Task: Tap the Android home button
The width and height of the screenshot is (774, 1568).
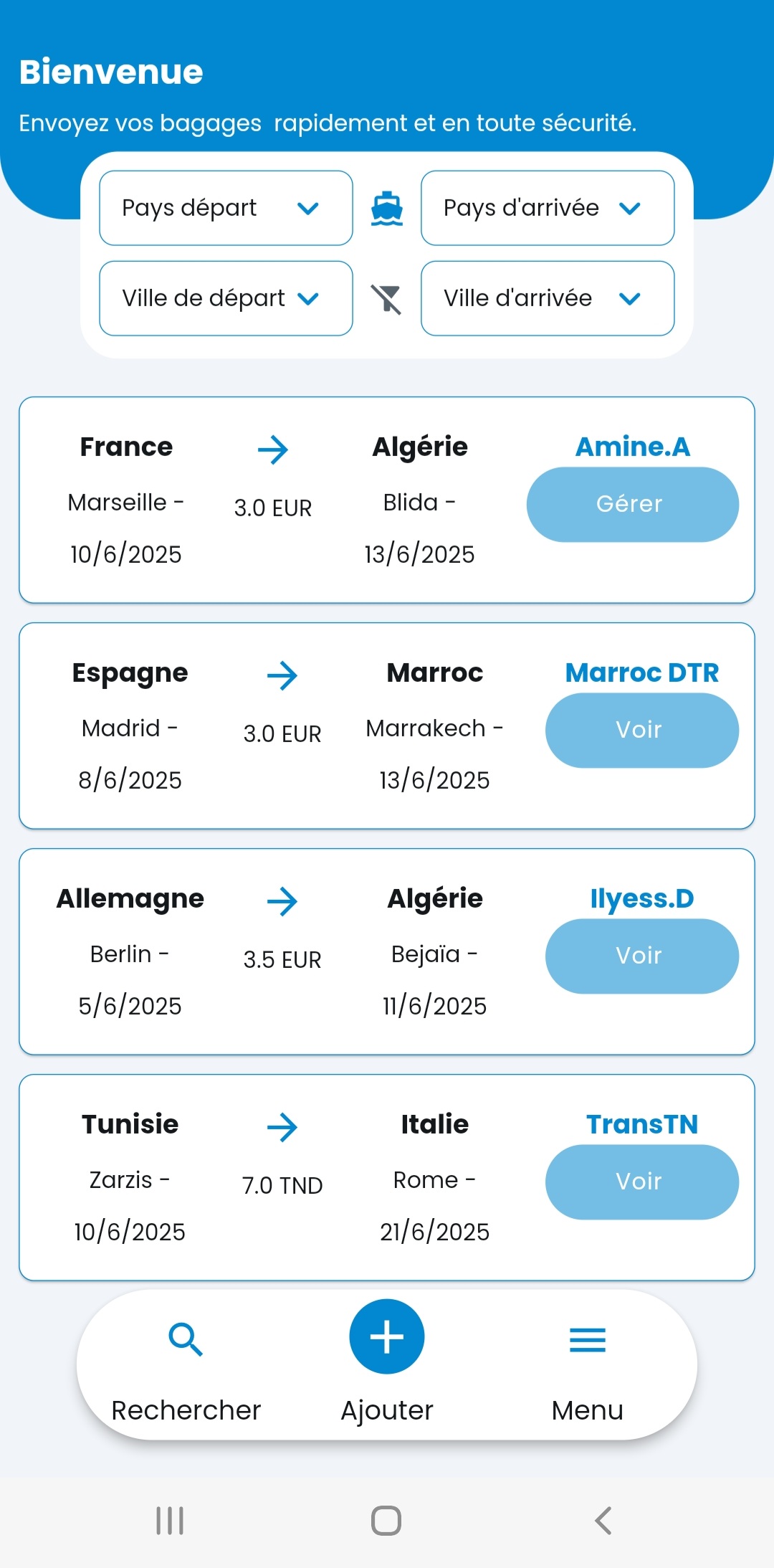Action: [x=386, y=1520]
